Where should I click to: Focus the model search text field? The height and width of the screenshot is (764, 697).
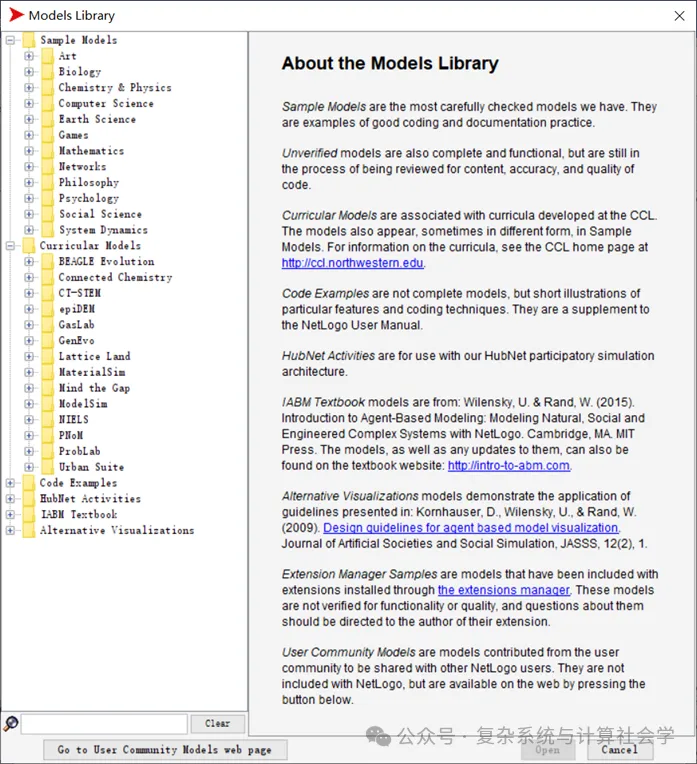[x=104, y=724]
